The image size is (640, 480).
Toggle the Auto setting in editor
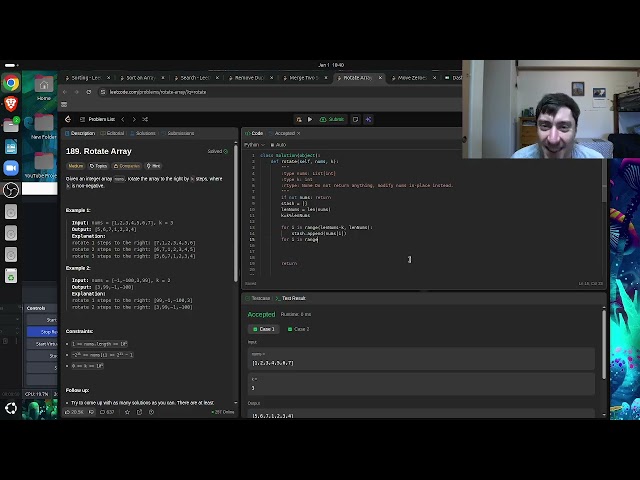278,144
